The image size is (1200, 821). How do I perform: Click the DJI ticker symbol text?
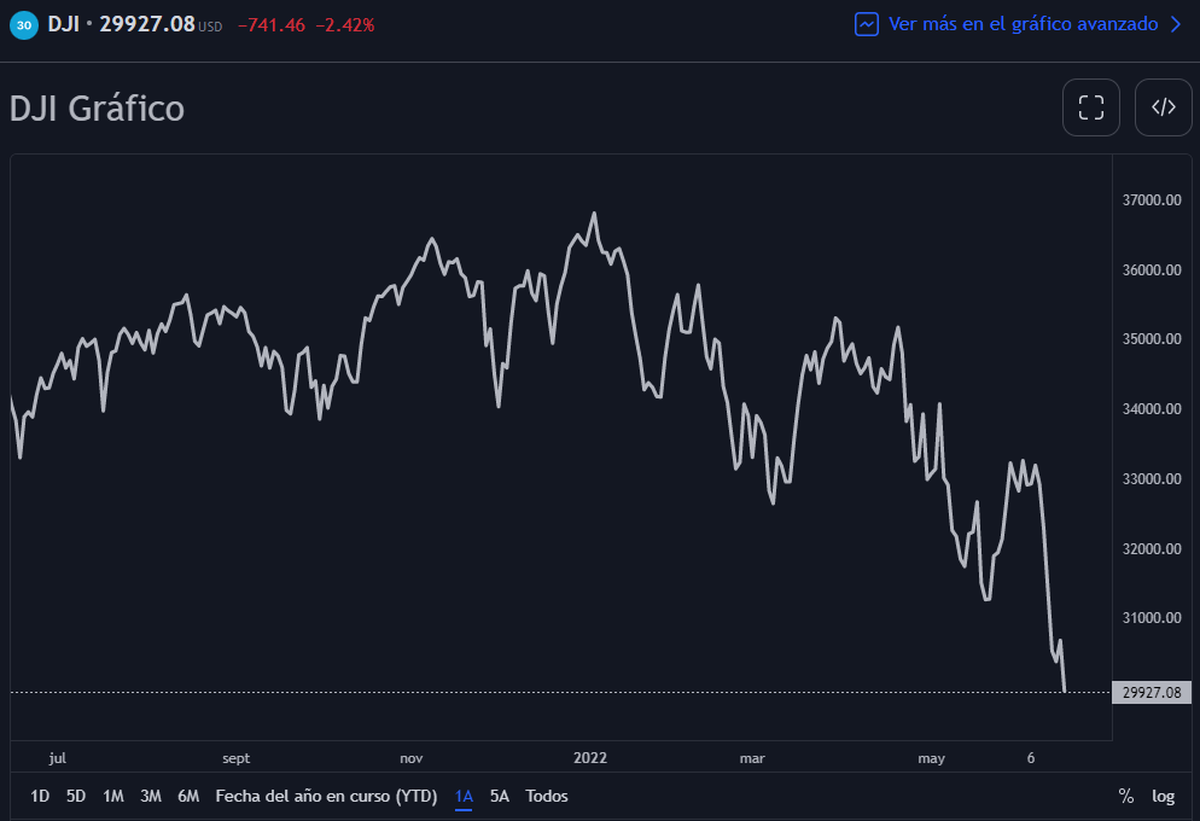point(65,24)
